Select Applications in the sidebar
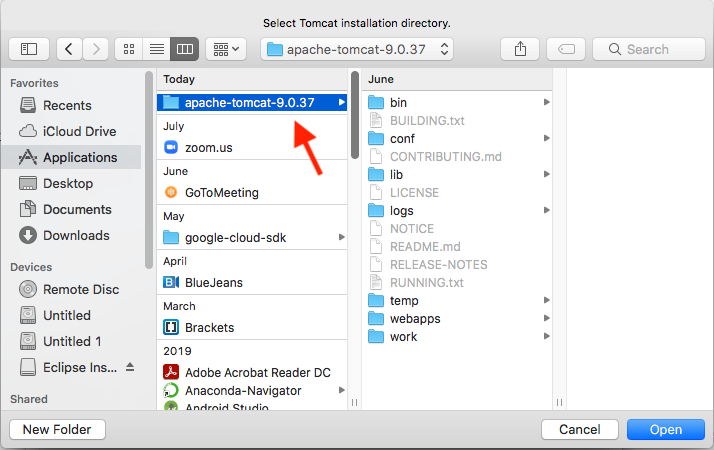The width and height of the screenshot is (714, 450). 71,157
